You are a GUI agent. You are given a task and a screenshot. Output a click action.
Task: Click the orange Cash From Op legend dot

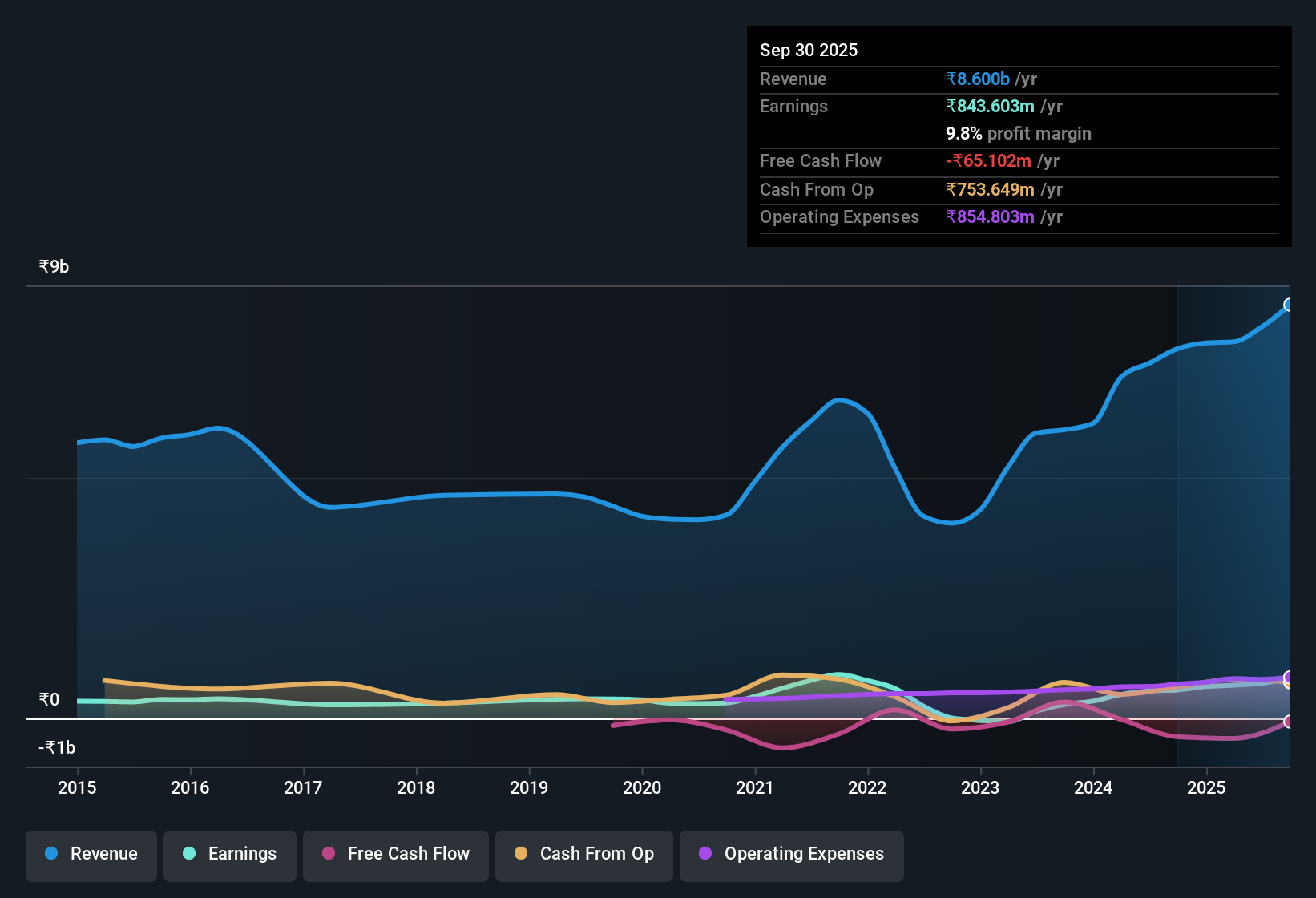pyautogui.click(x=522, y=854)
